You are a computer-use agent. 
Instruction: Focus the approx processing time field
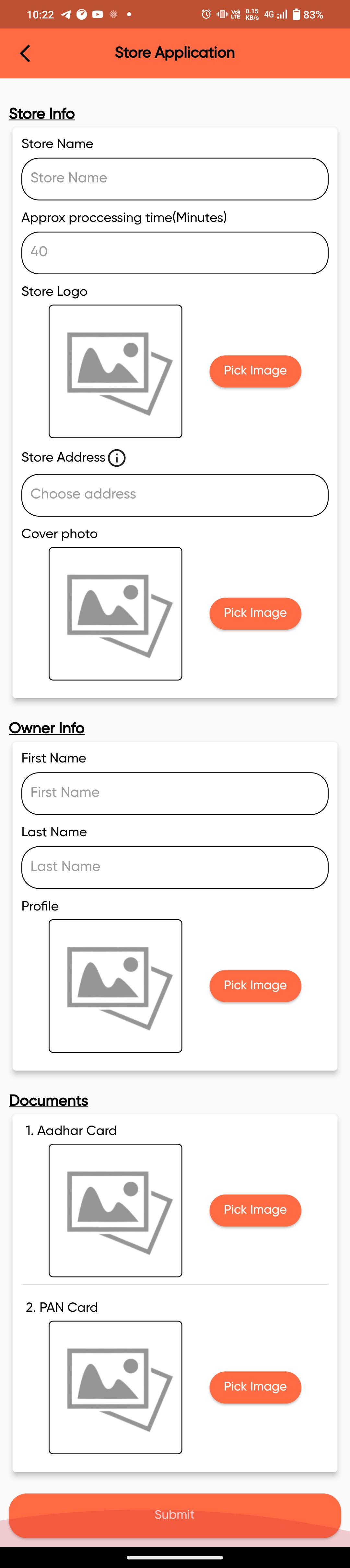point(175,253)
